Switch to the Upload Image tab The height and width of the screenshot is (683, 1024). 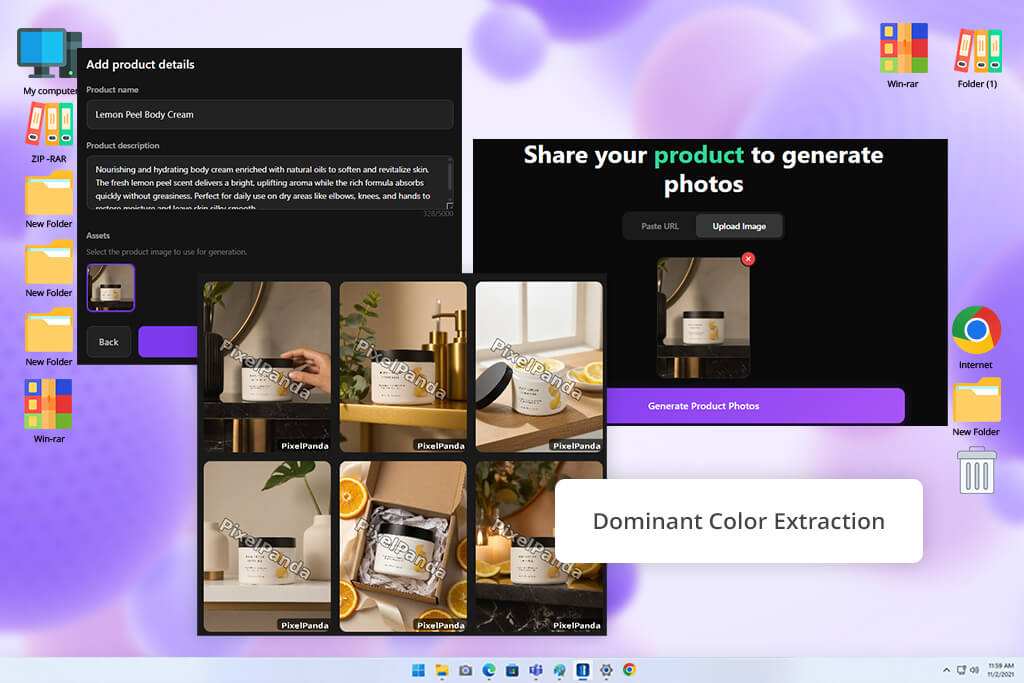point(739,226)
